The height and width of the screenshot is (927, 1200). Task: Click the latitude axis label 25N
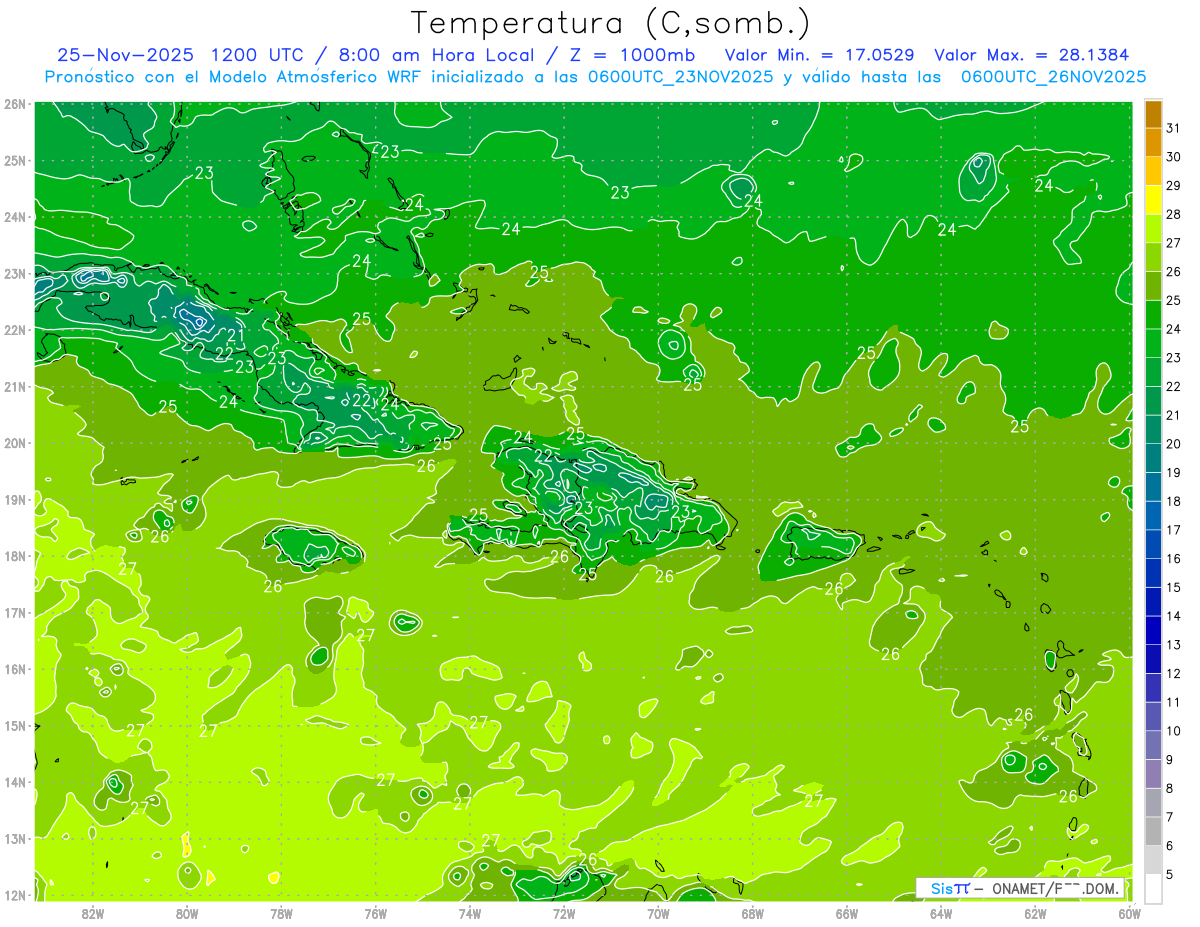pyautogui.click(x=15, y=160)
